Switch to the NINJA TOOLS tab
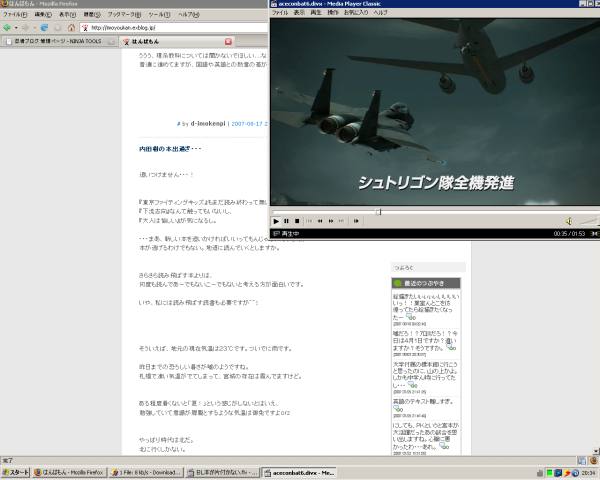Image resolution: width=600 pixels, height=480 pixels. (x=59, y=41)
